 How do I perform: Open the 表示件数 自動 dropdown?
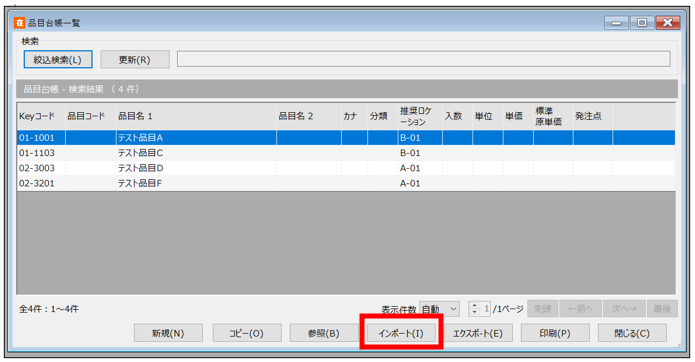tap(439, 309)
